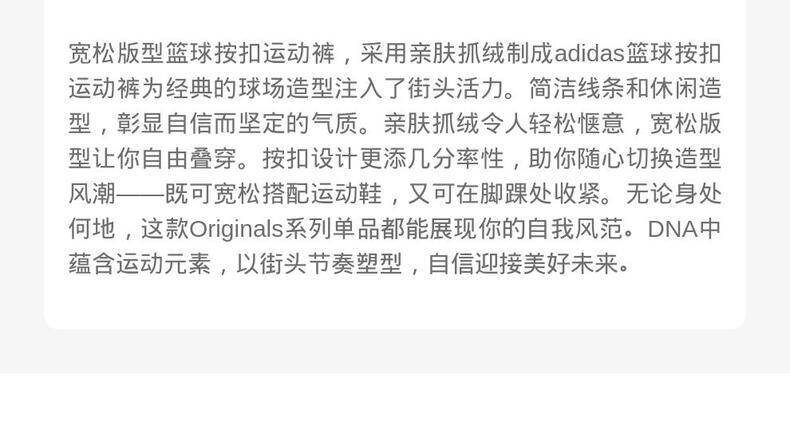Screen dimensions: 790x445
Task: Click the phrase "彰显自信而坚定的气质"
Action: point(238,124)
